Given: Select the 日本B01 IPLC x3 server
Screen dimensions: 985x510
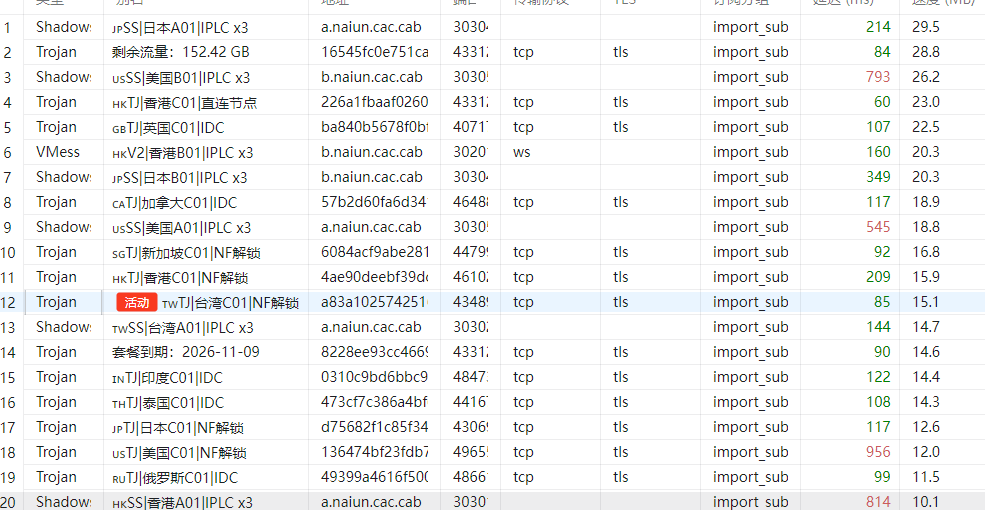Looking at the screenshot, I should pos(180,177).
